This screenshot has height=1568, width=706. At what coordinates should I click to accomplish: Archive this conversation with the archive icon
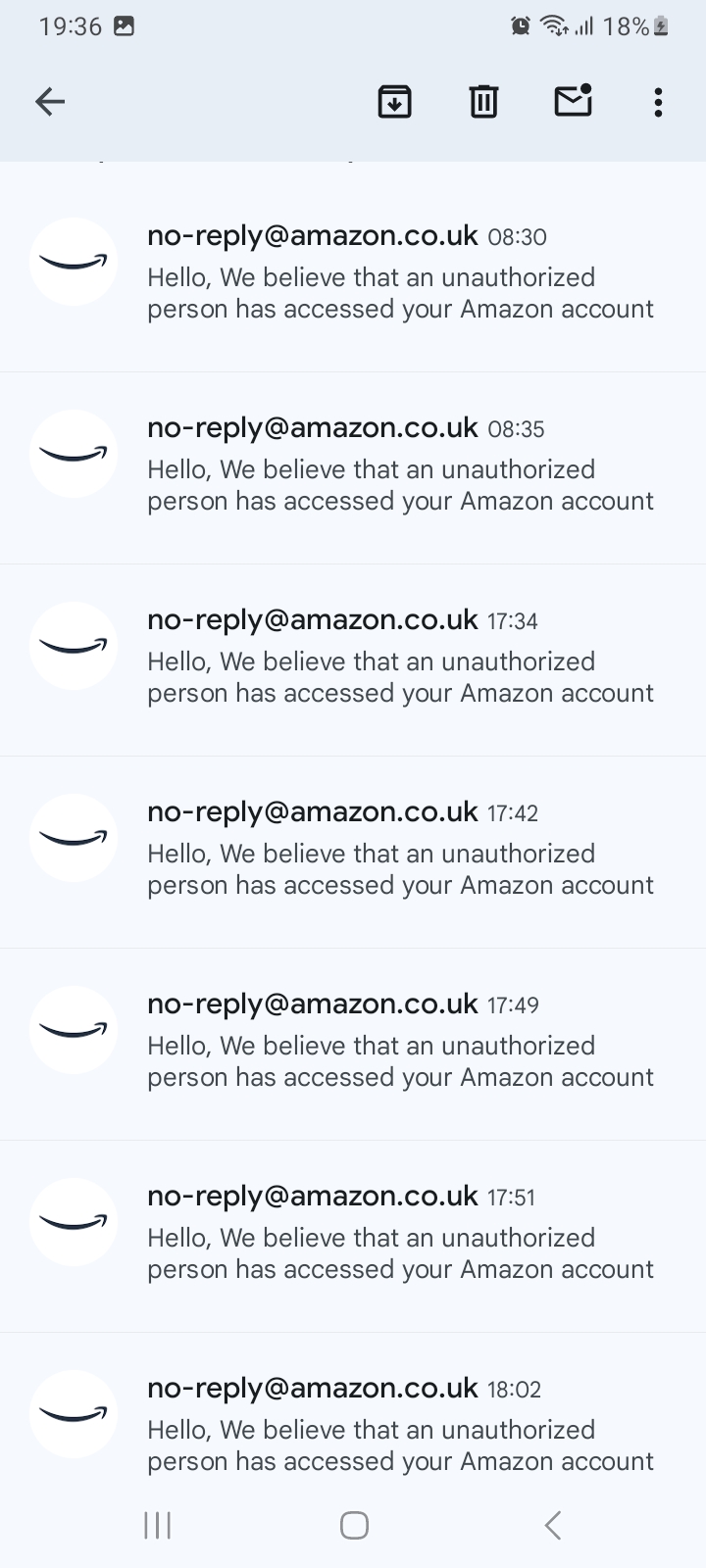[394, 101]
